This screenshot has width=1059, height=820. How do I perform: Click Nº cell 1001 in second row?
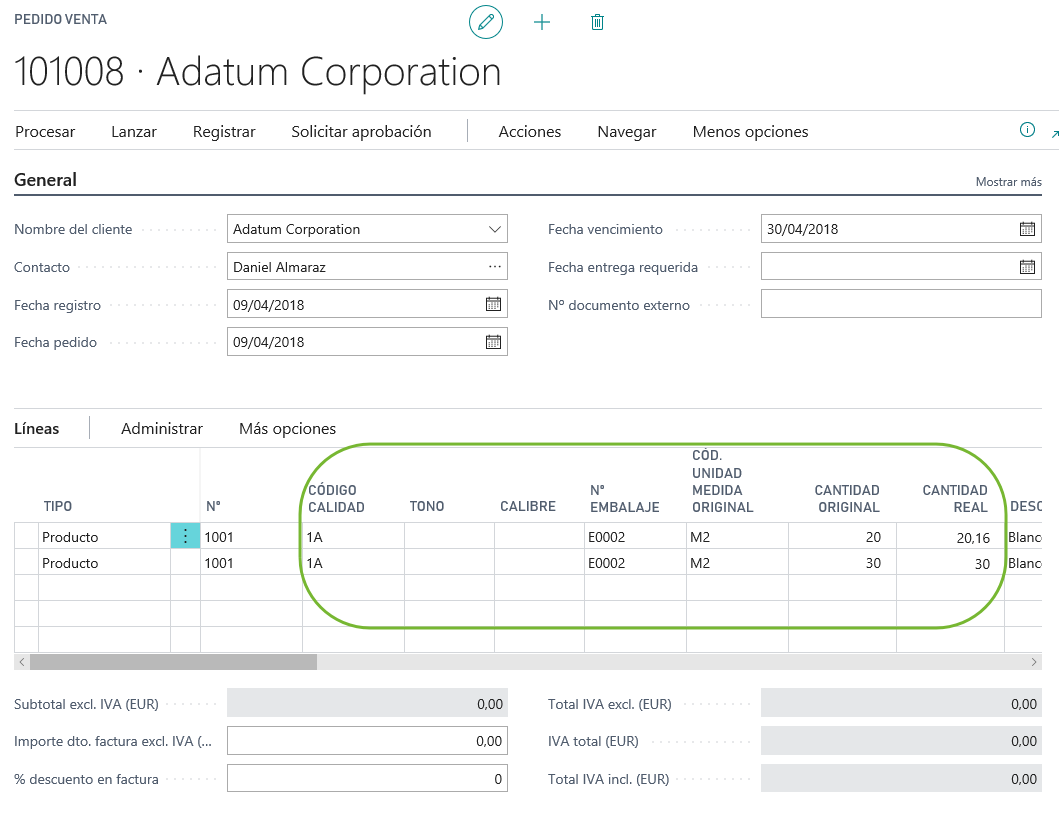pos(251,563)
